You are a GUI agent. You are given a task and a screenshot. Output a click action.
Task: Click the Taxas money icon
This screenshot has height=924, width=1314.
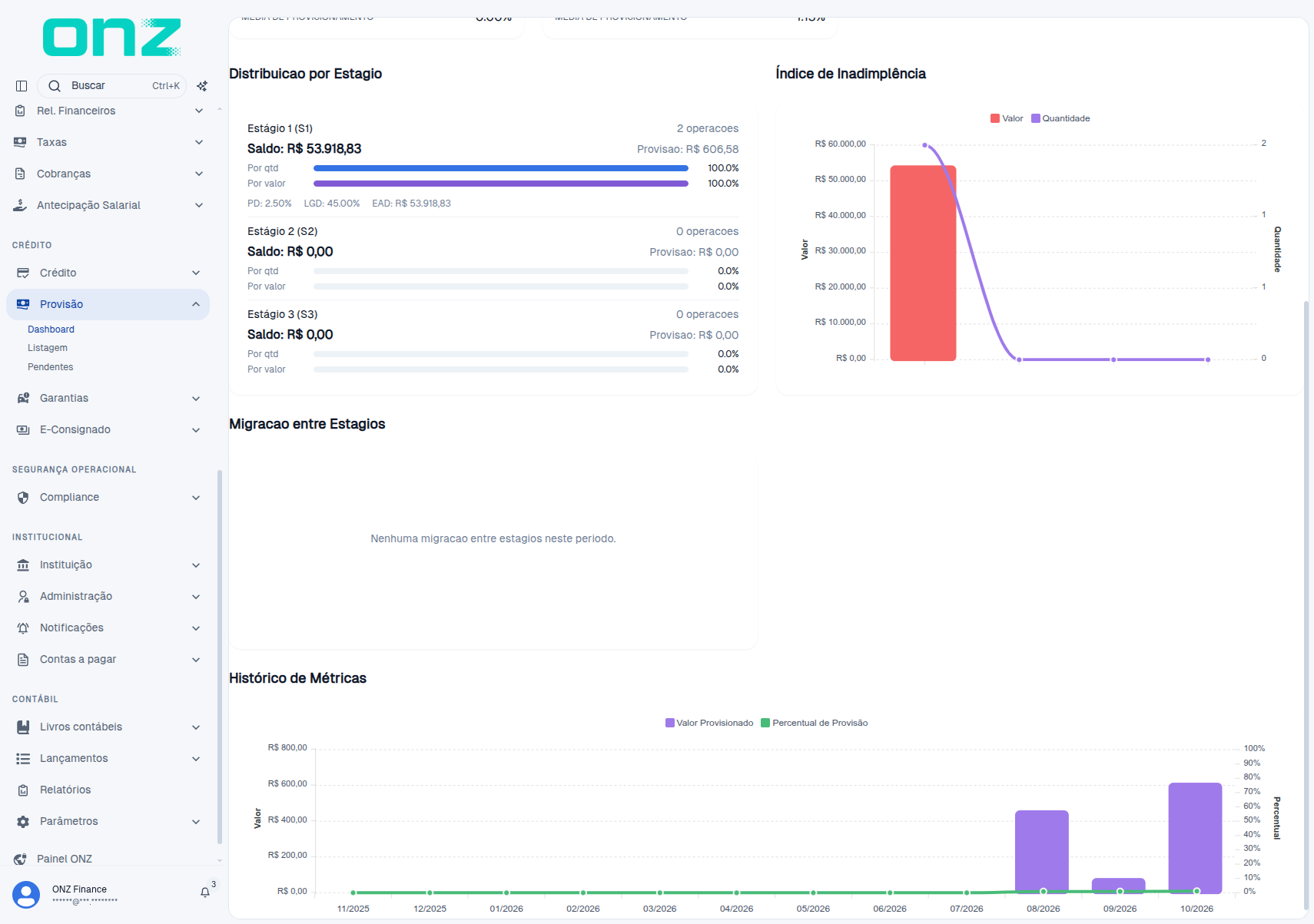(20, 142)
